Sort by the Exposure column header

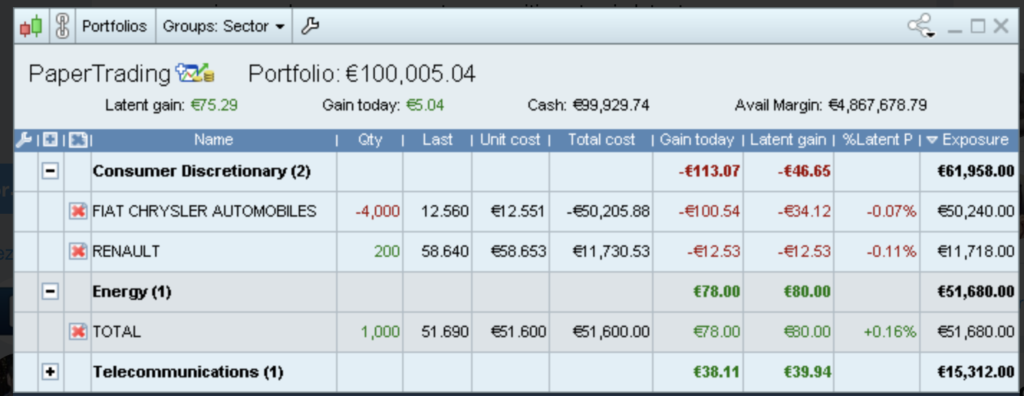point(968,140)
